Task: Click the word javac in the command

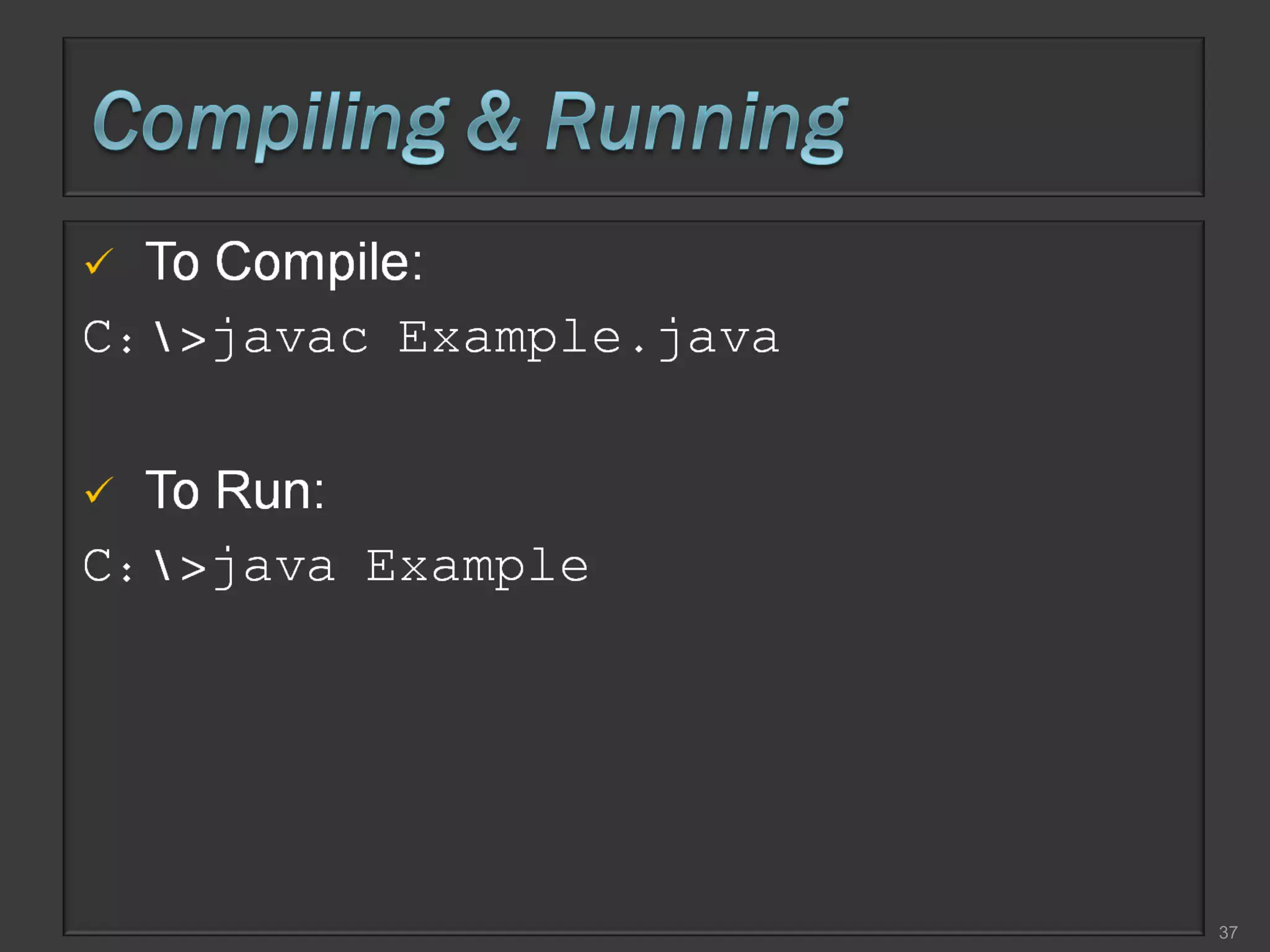Action: pyautogui.click(x=291, y=338)
